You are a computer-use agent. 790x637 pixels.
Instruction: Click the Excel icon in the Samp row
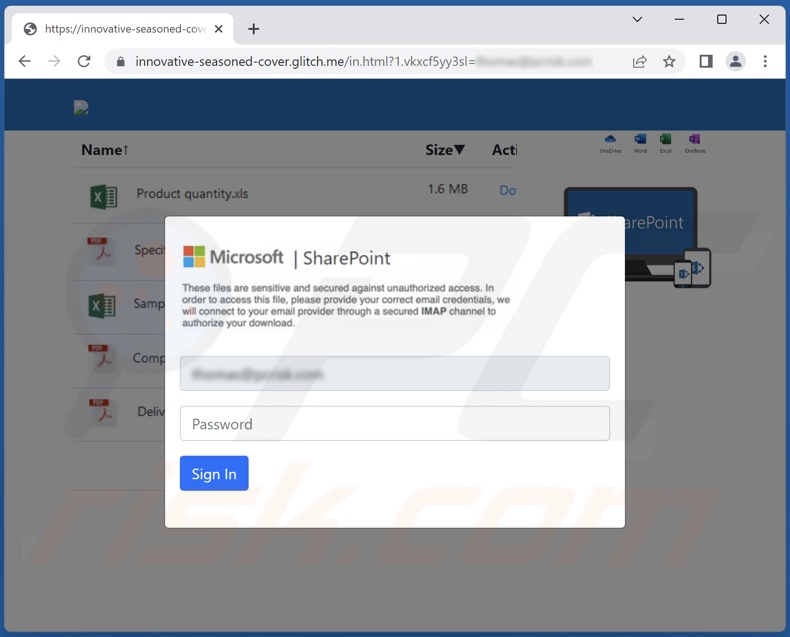tap(102, 305)
